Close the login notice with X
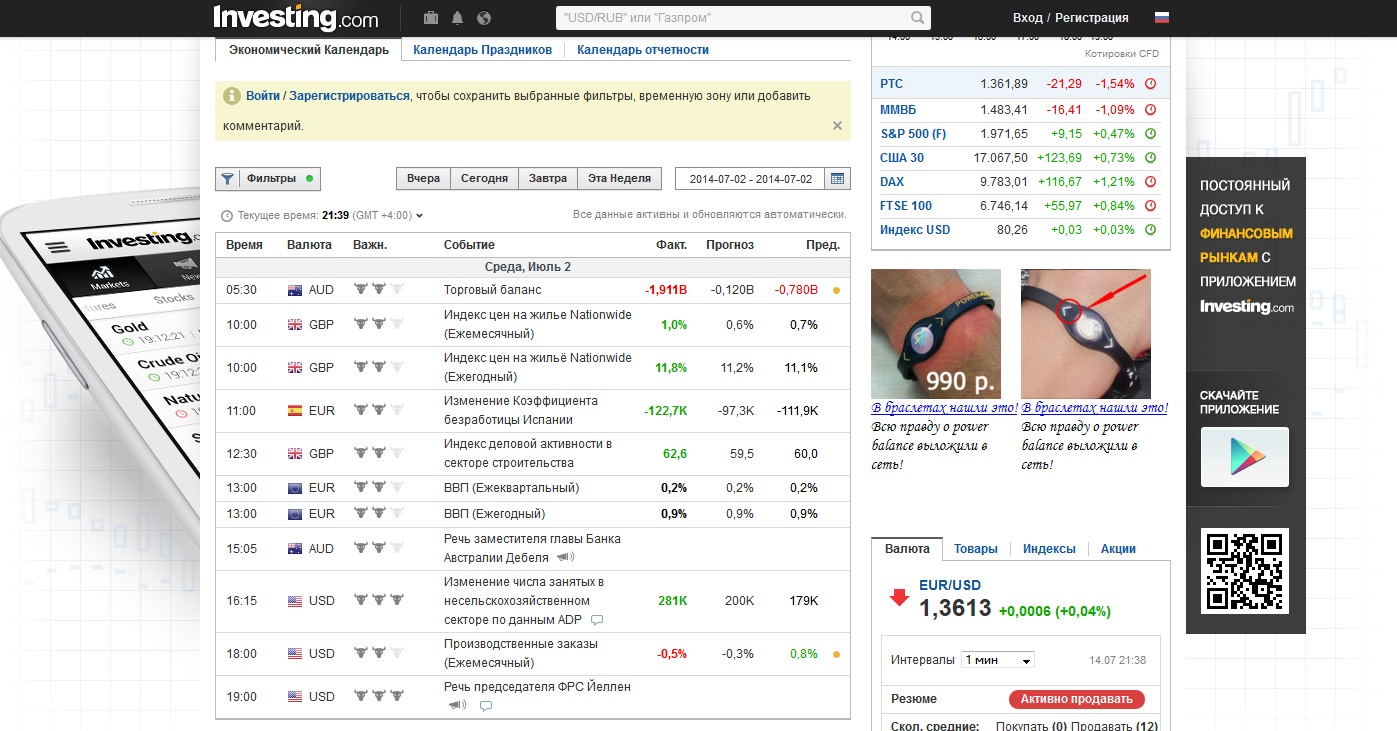1397x731 pixels. click(x=837, y=126)
